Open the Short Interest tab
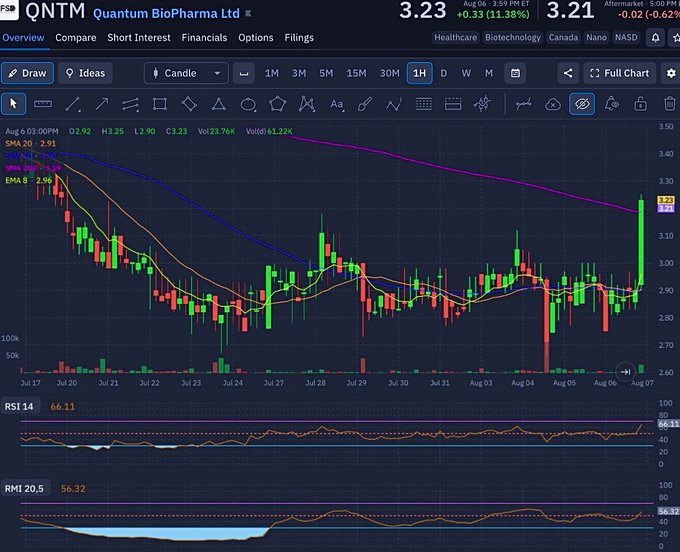Viewport: 680px width, 552px height. click(x=139, y=38)
